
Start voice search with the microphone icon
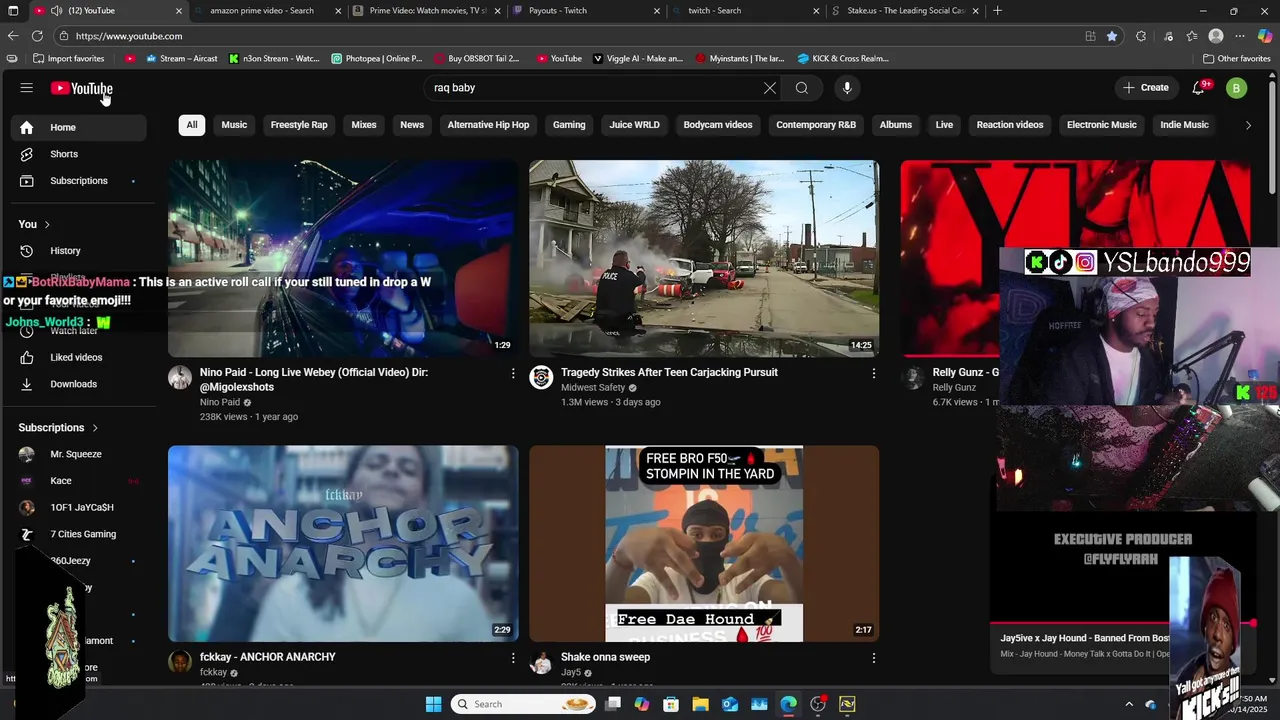tap(847, 88)
